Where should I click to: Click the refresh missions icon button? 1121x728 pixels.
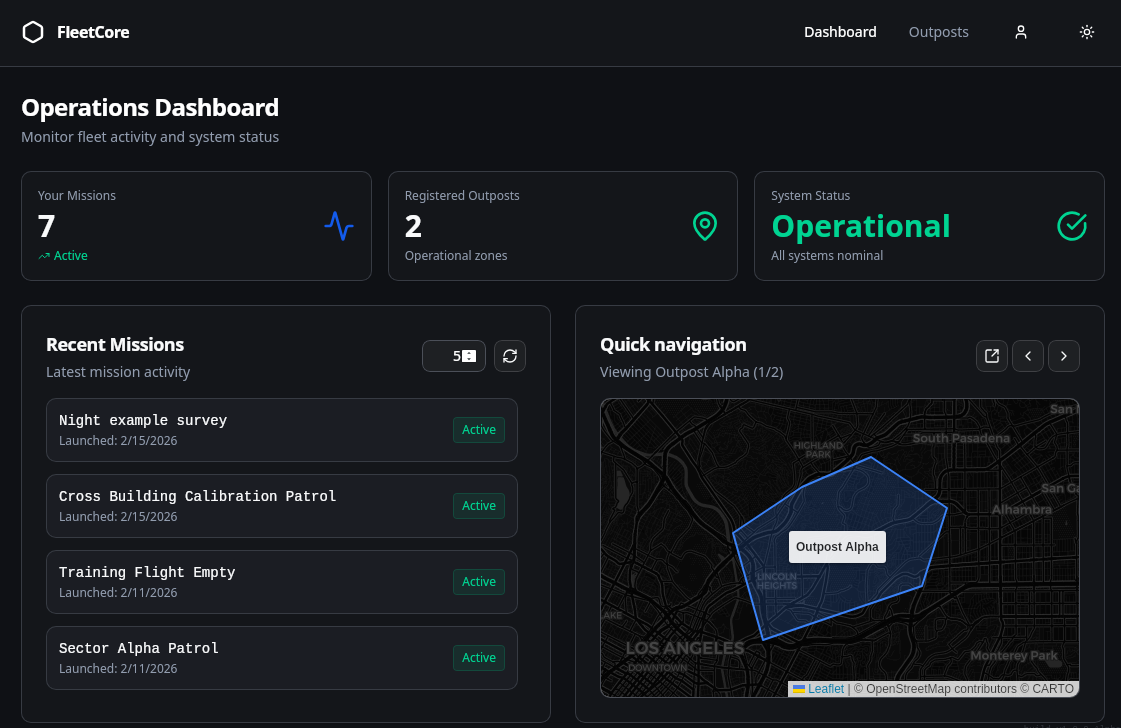[510, 356]
